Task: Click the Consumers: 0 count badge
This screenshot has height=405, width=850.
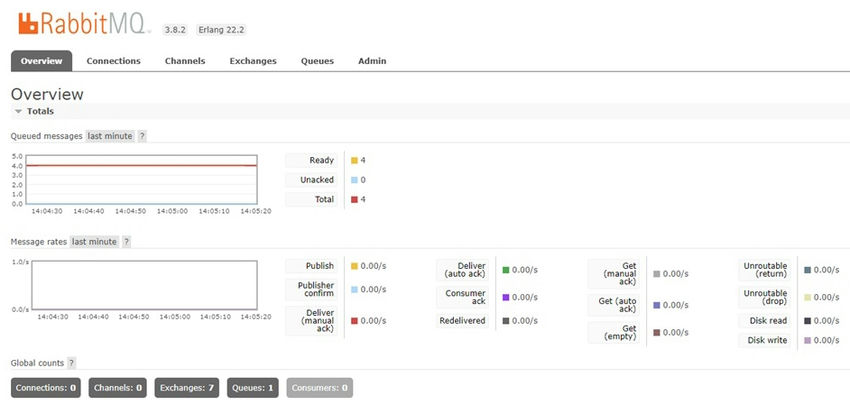Action: click(x=320, y=388)
